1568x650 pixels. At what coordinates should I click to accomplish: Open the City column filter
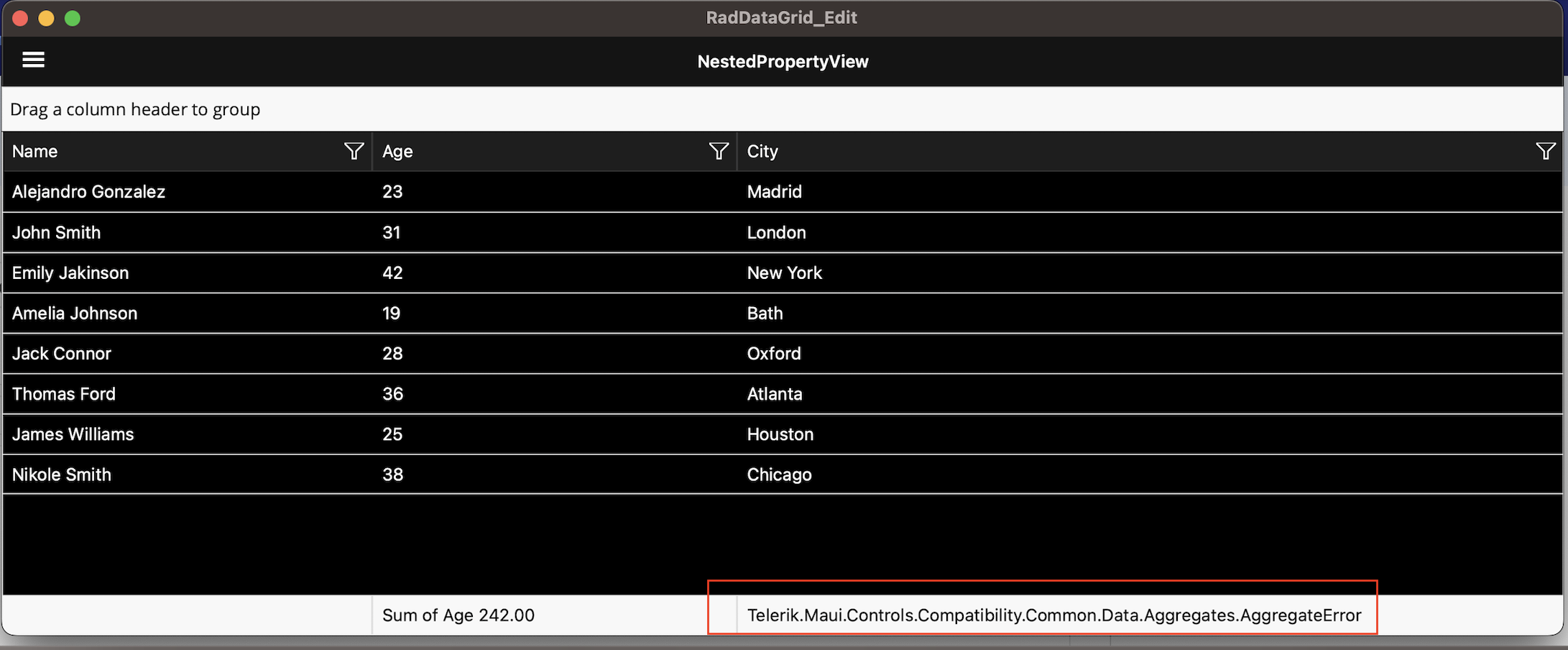1545,151
